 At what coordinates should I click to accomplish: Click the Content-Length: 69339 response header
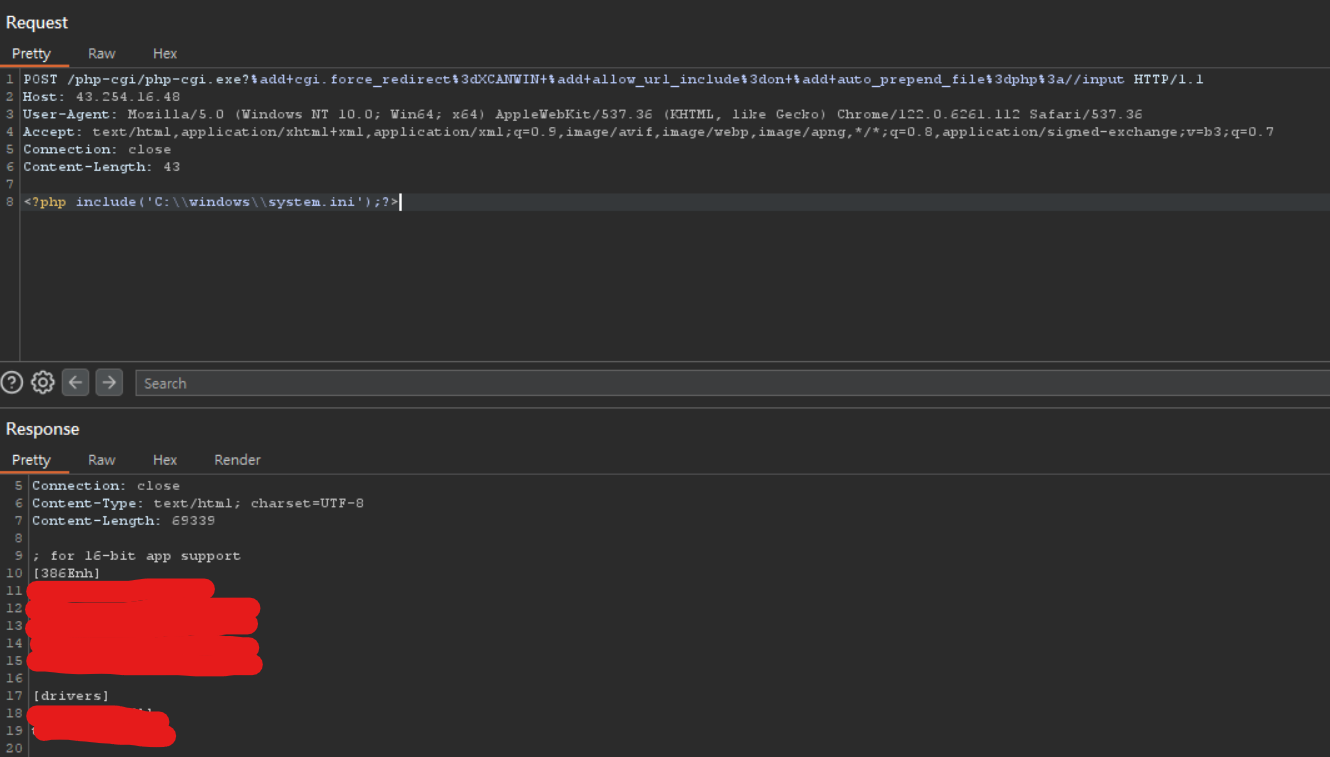[x=123, y=521]
